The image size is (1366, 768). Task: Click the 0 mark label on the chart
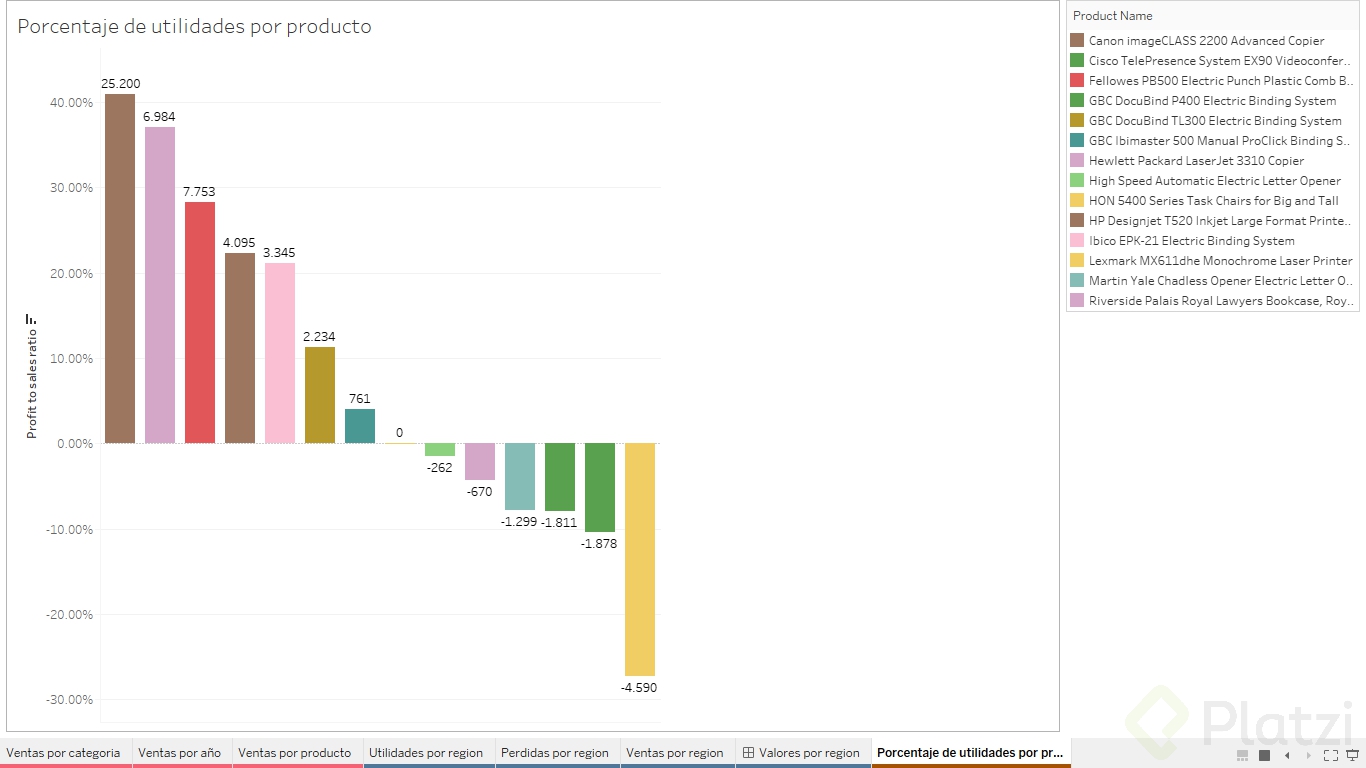pyautogui.click(x=400, y=433)
